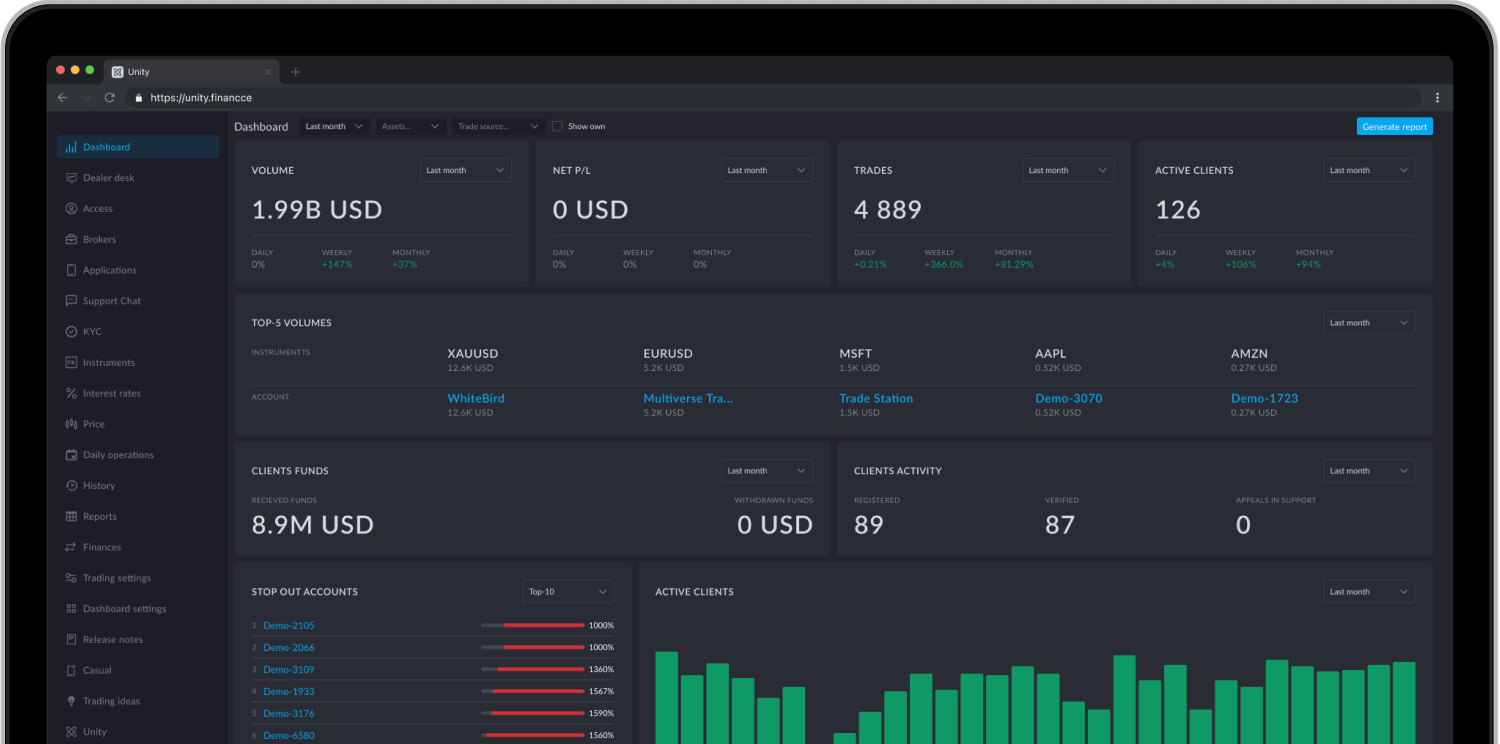1500x744 pixels.
Task: Open the Assets filter dropdown
Action: pos(410,127)
